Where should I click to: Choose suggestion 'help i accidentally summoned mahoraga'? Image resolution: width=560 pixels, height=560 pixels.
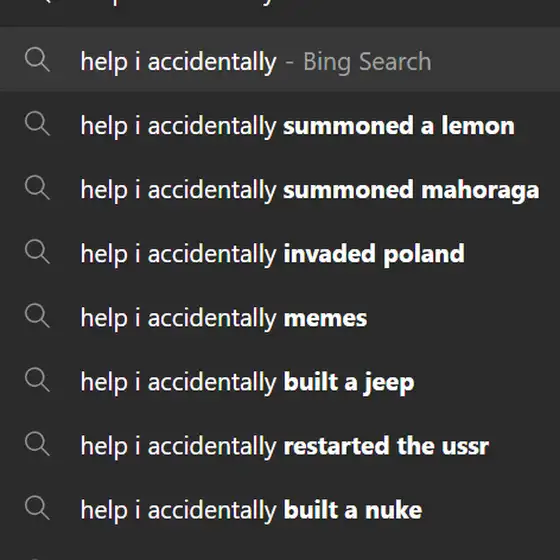pyautogui.click(x=280, y=190)
